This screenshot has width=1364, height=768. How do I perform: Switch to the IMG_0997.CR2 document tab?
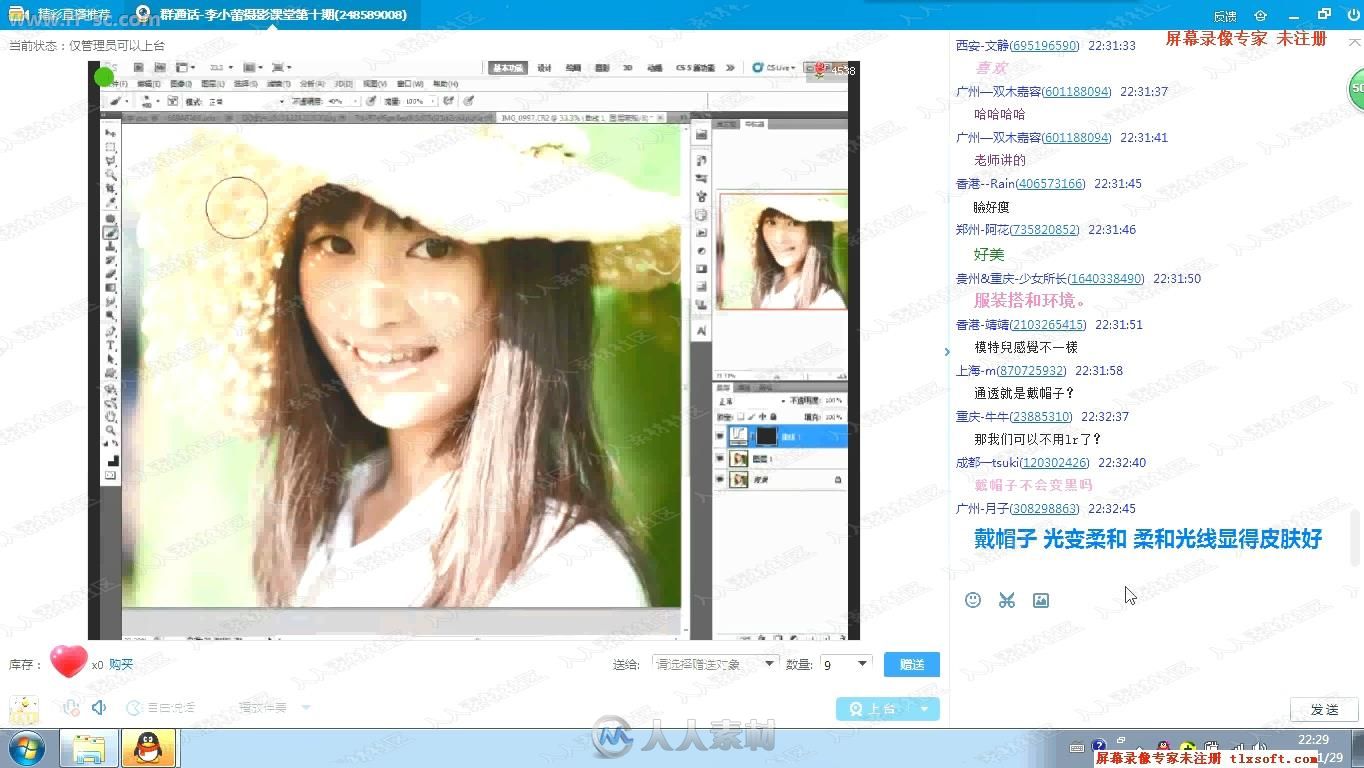coord(582,118)
